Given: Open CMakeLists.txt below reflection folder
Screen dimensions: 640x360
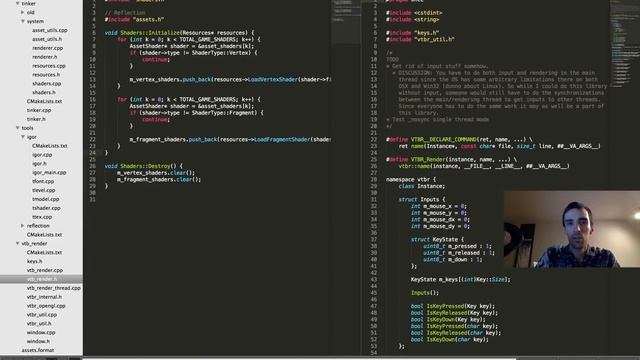Looking at the screenshot, I should (44, 235).
